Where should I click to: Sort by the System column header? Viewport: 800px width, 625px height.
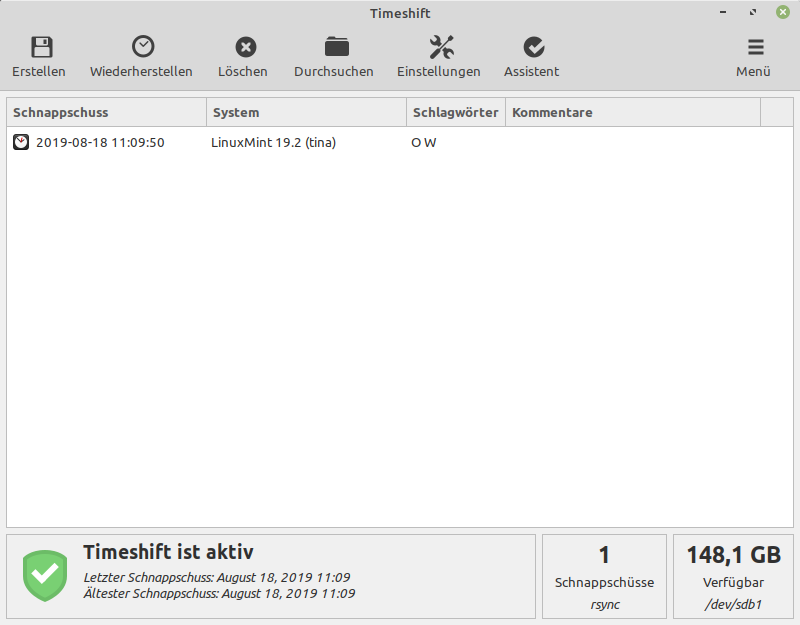click(306, 112)
